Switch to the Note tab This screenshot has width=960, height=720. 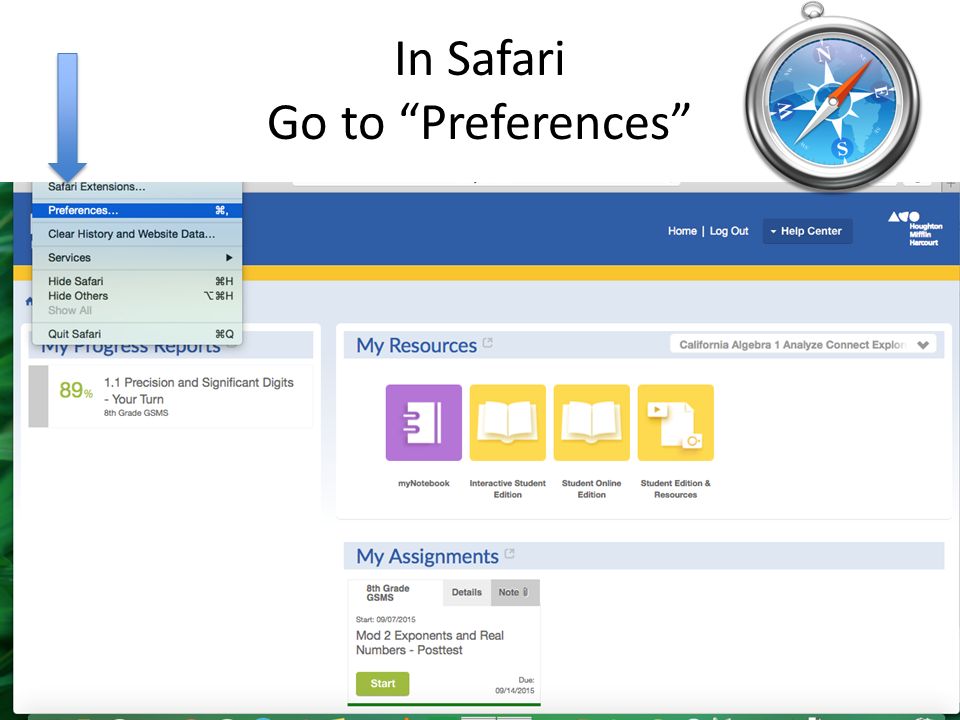514,592
